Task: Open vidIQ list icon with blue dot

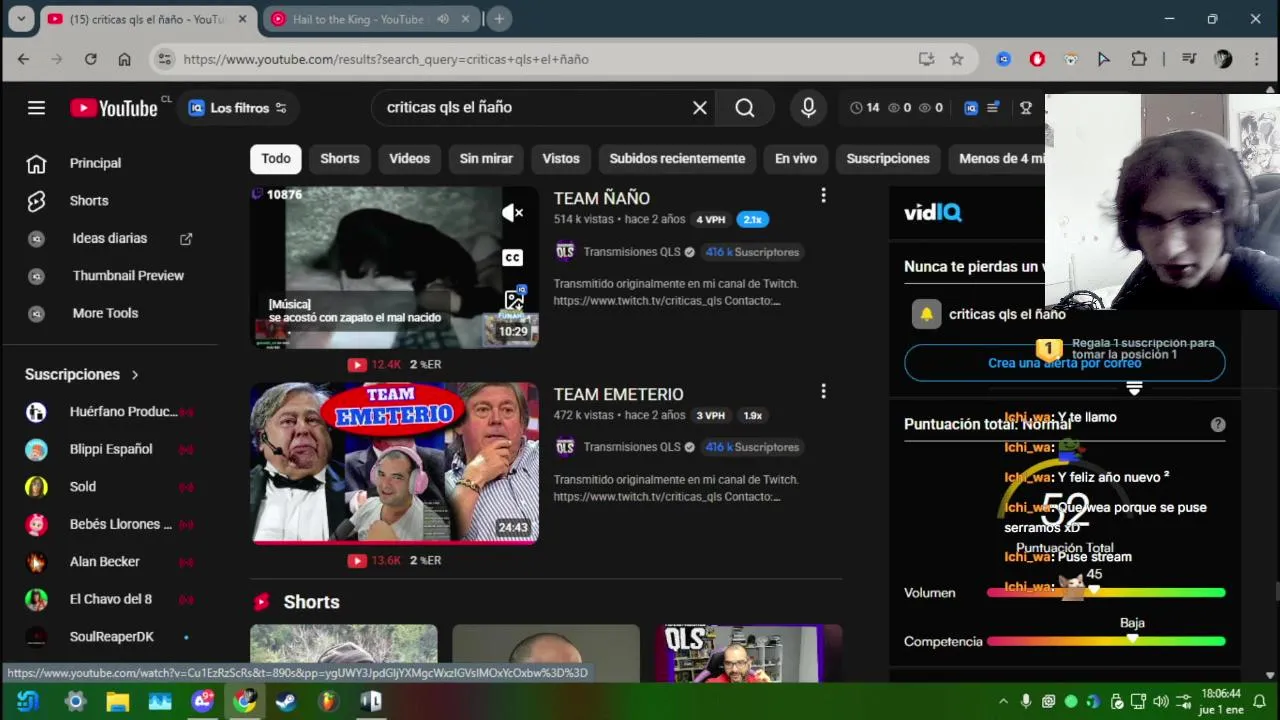Action: [993, 108]
